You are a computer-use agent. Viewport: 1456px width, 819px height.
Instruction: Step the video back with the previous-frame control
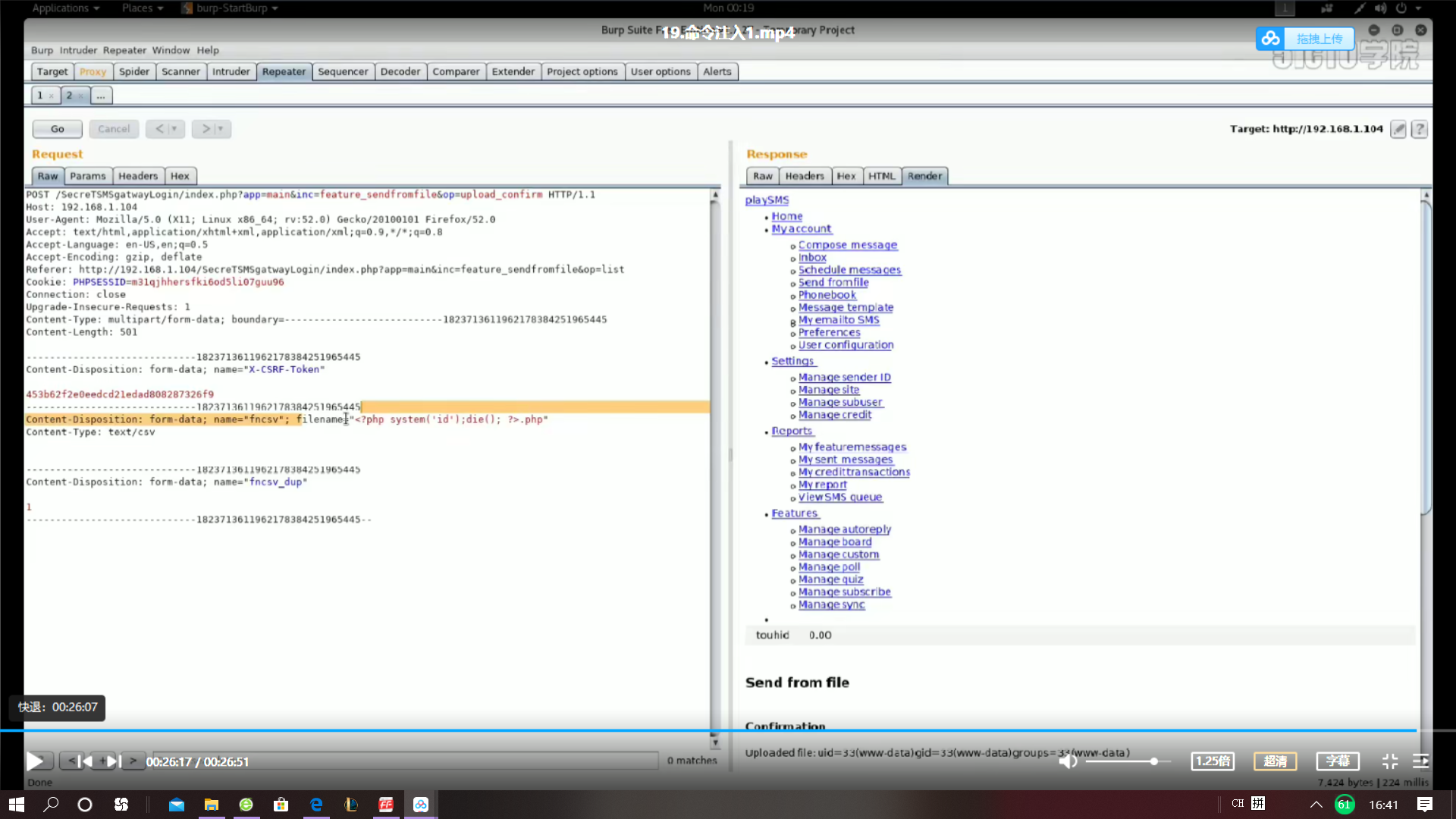(x=86, y=761)
